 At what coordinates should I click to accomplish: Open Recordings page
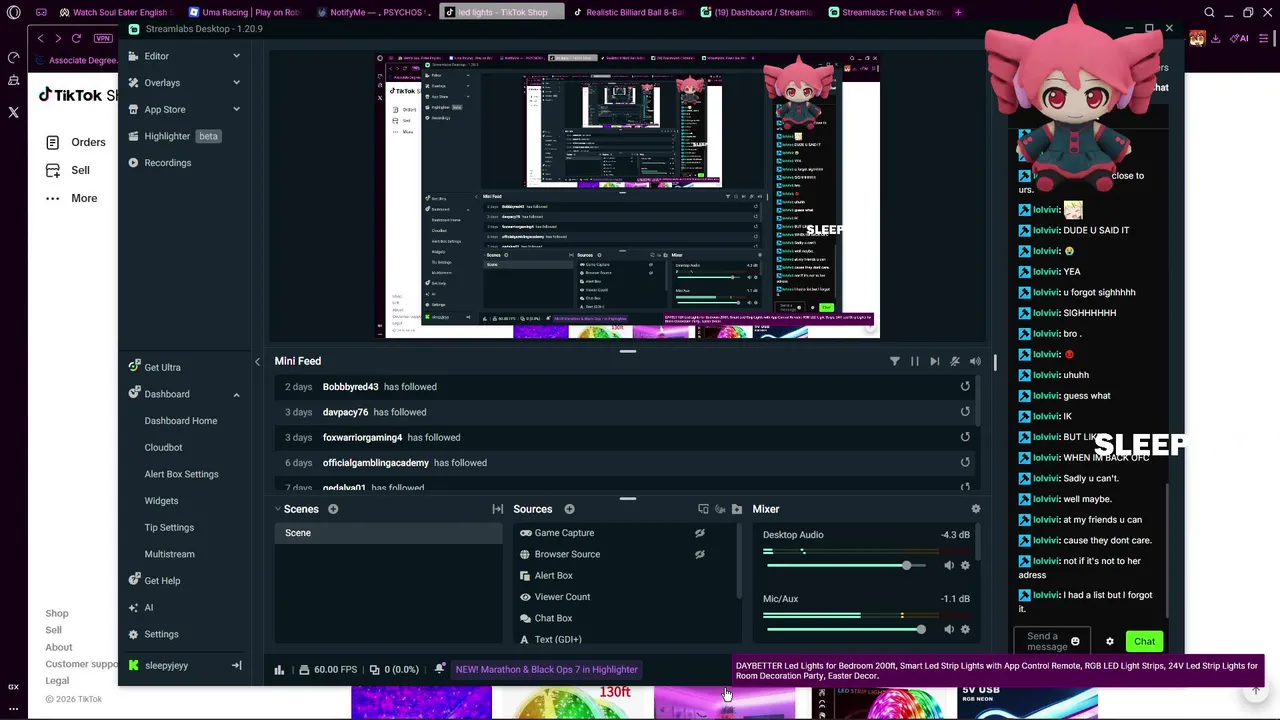159,163
